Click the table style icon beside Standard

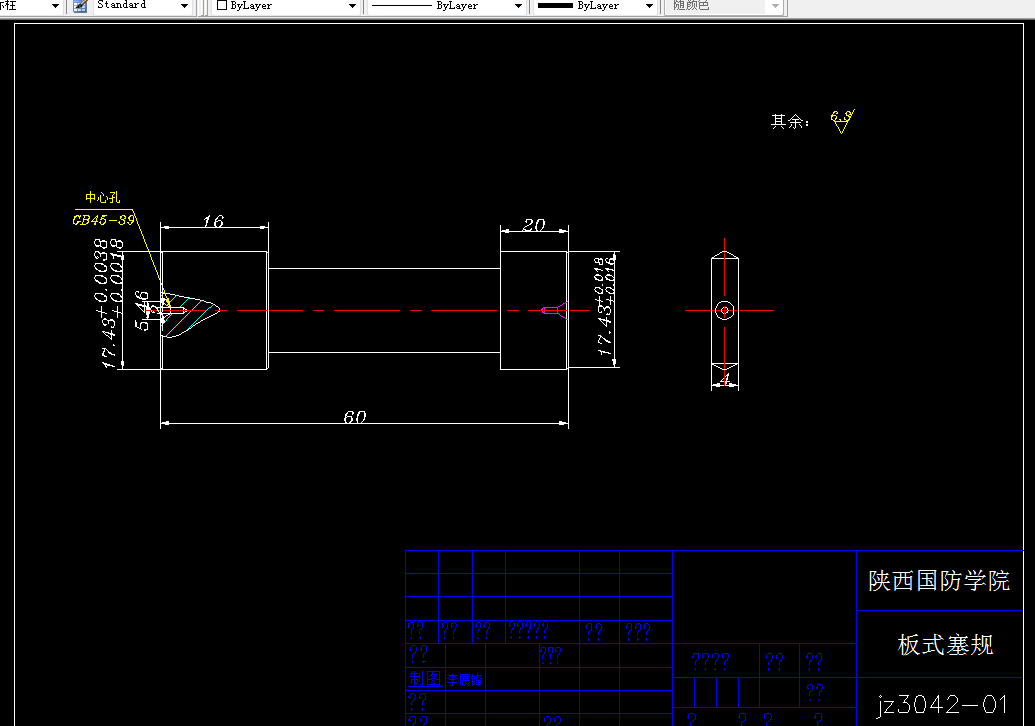80,6
